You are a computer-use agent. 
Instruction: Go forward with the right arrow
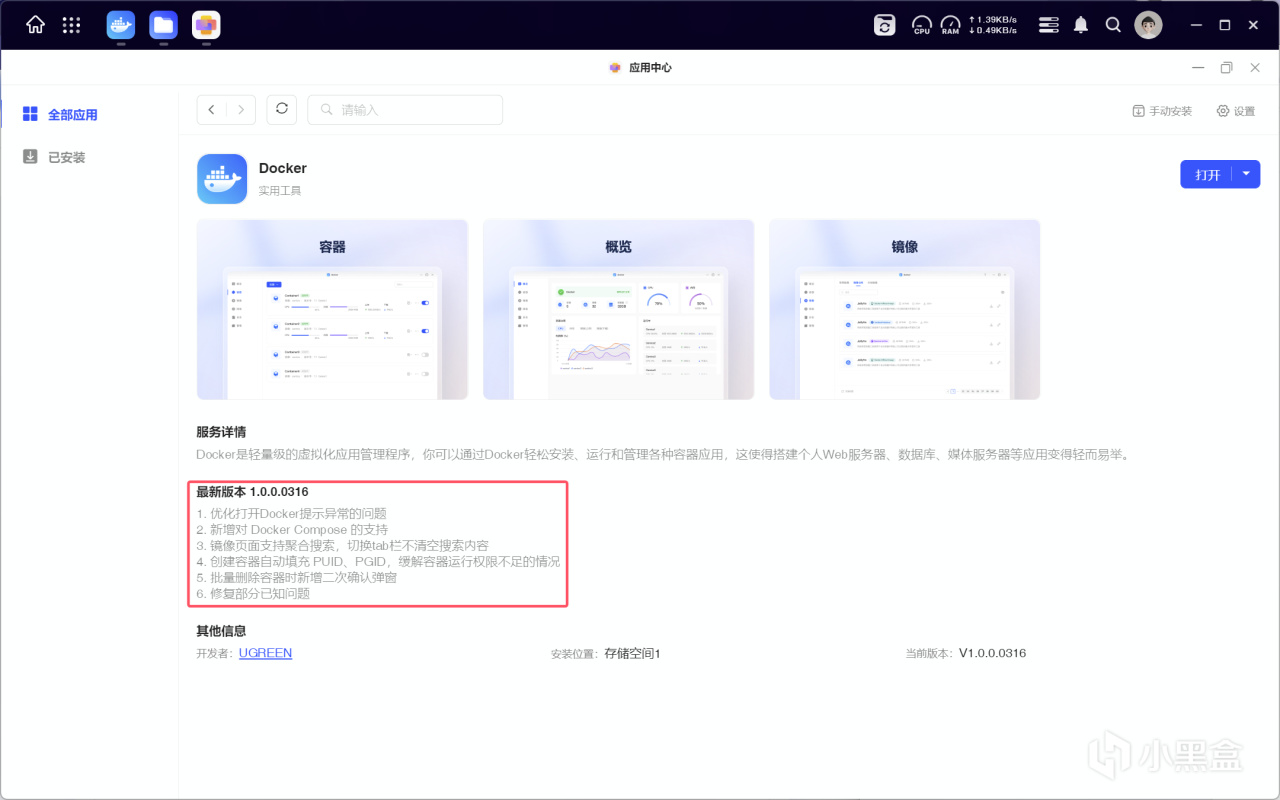point(241,110)
